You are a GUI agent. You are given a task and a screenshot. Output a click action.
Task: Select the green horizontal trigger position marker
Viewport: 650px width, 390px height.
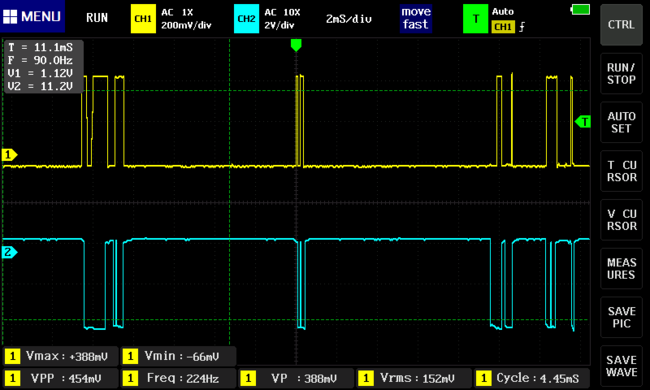pos(296,45)
